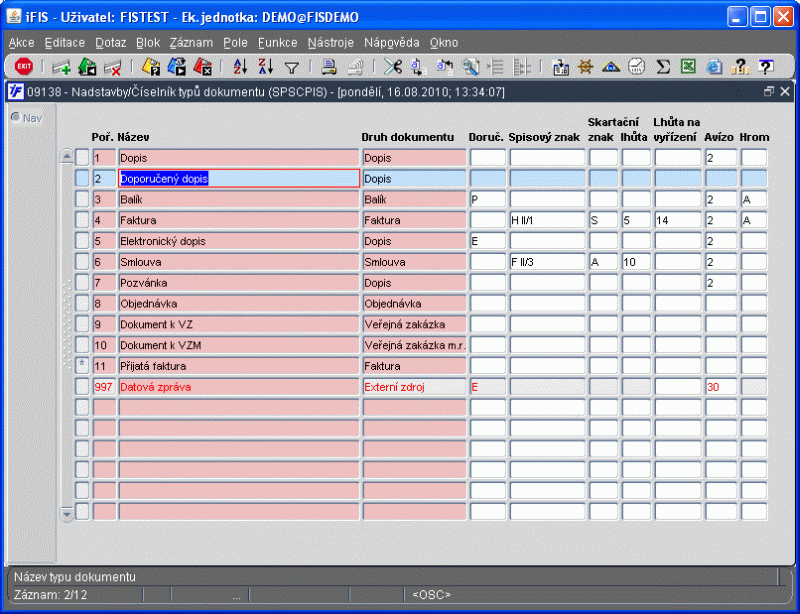Click the copy icon next to scissors
Viewport: 800px width, 614px height.
pyautogui.click(x=418, y=67)
